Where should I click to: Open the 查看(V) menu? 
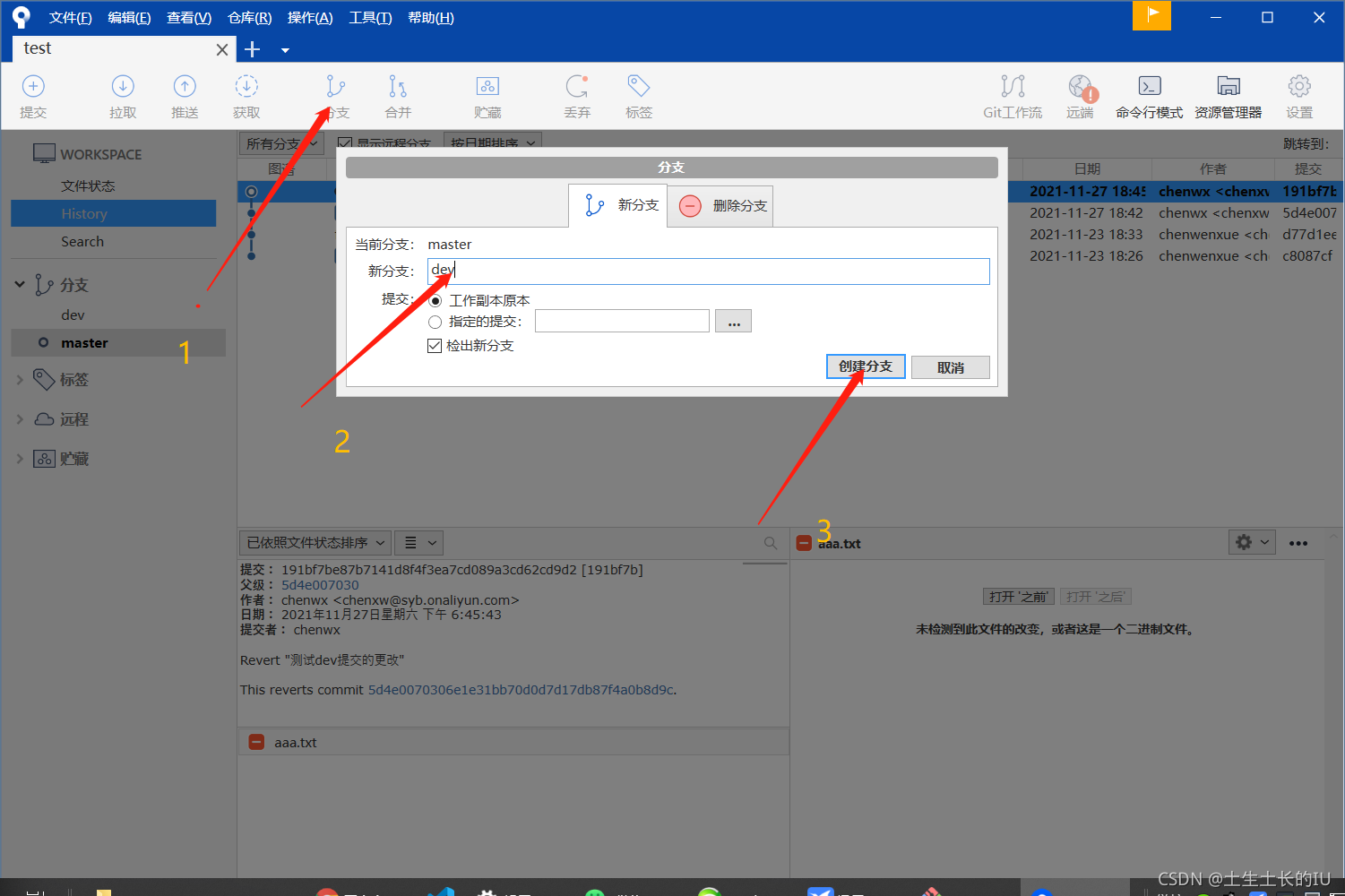(189, 18)
